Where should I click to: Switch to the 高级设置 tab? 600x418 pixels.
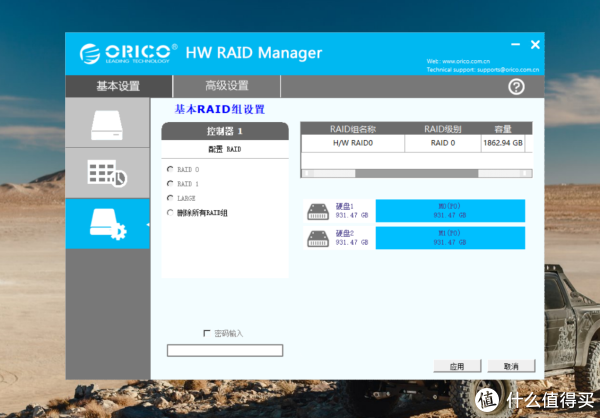pyautogui.click(x=227, y=86)
